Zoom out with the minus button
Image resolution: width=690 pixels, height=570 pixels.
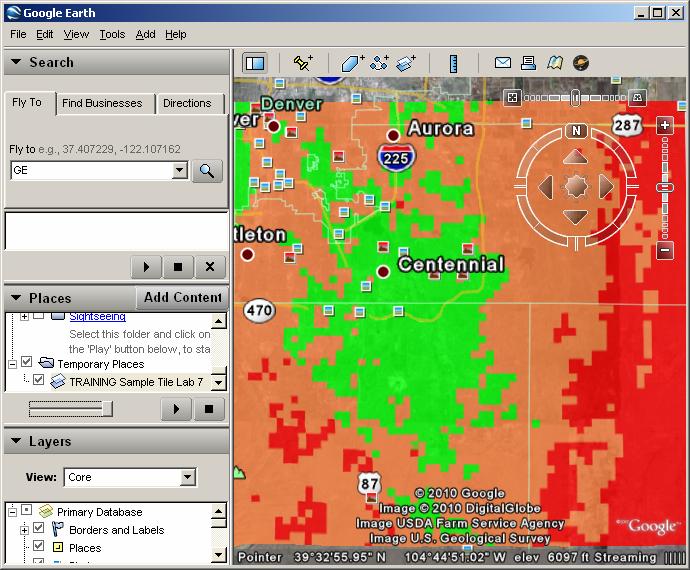click(664, 251)
